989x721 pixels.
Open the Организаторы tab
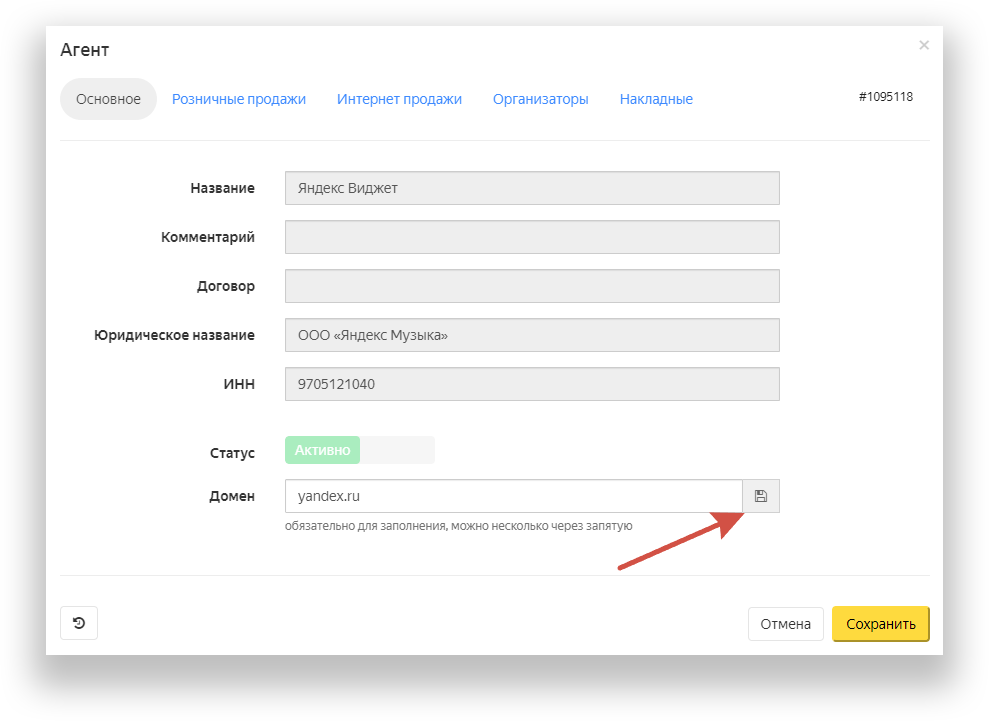[x=541, y=99]
